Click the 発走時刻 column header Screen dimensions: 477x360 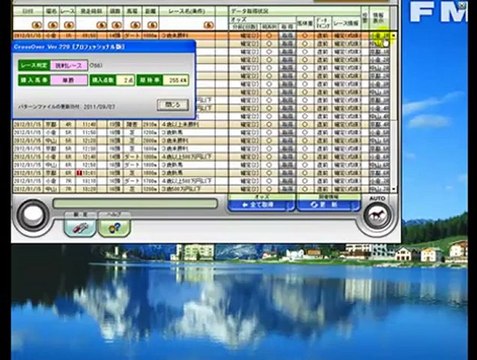click(x=91, y=11)
